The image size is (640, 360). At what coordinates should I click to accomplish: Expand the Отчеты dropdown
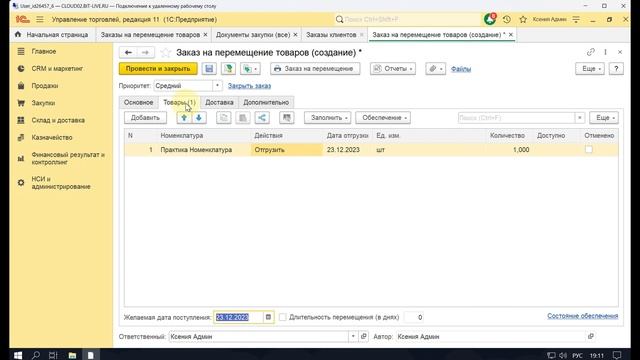click(393, 69)
